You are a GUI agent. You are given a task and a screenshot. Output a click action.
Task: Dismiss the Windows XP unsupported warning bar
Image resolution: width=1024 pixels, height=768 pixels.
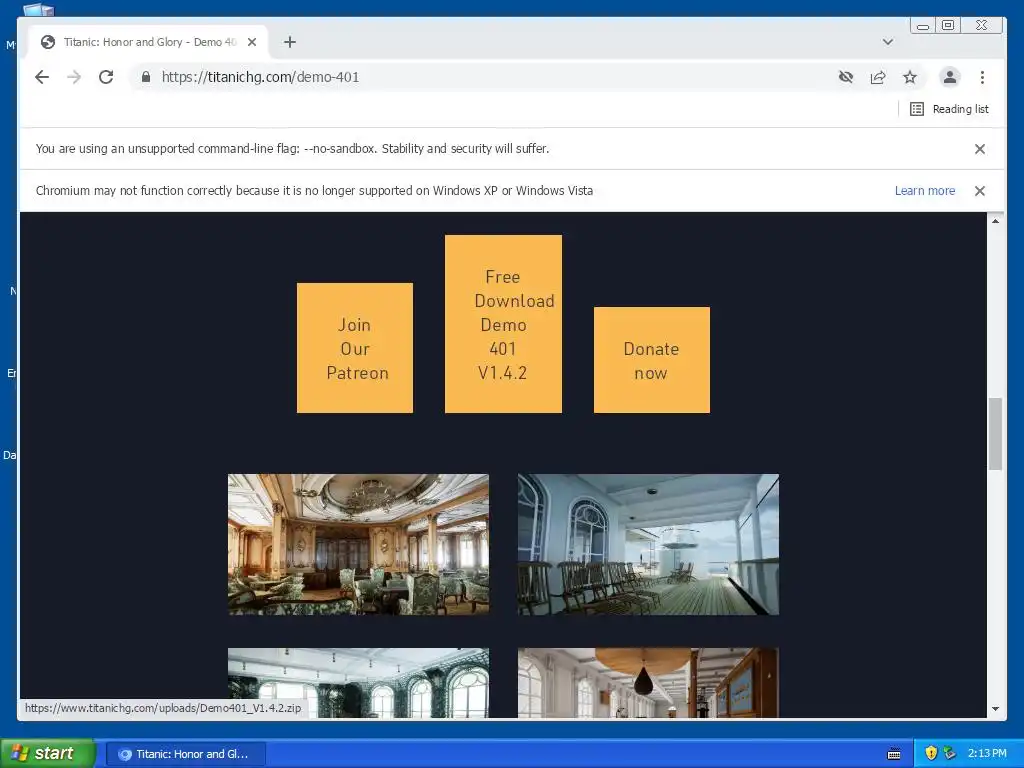tap(980, 191)
